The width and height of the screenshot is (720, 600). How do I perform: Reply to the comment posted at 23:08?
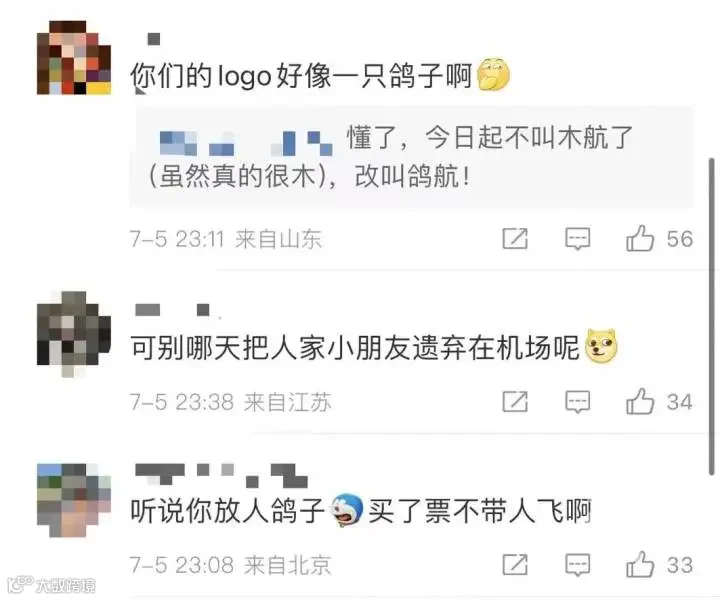pyautogui.click(x=577, y=565)
